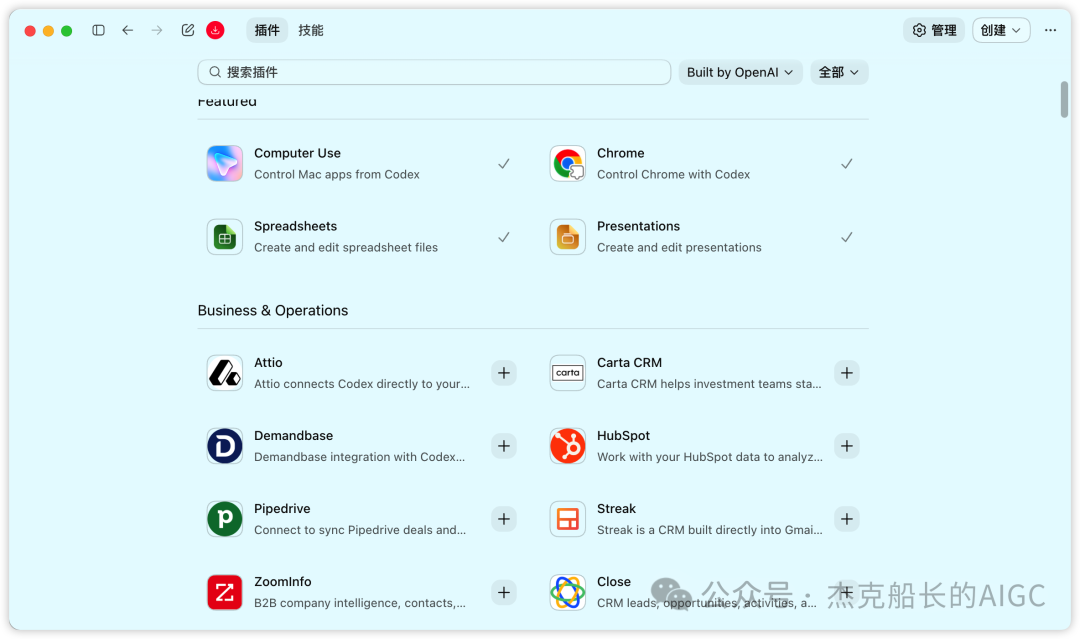The height and width of the screenshot is (639, 1080).
Task: Select the HubSpot plugin name
Action: [623, 435]
